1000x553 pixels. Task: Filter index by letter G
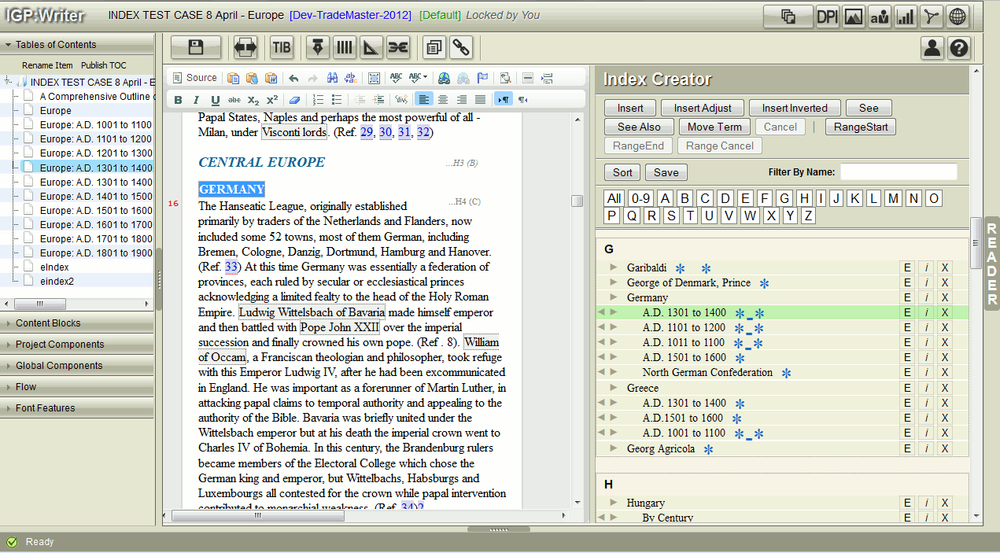[784, 198]
